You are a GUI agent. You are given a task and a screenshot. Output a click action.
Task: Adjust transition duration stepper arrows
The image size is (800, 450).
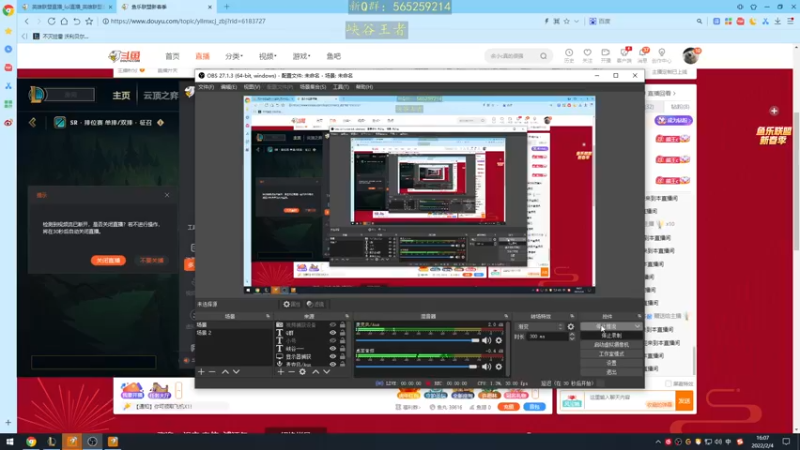click(572, 337)
